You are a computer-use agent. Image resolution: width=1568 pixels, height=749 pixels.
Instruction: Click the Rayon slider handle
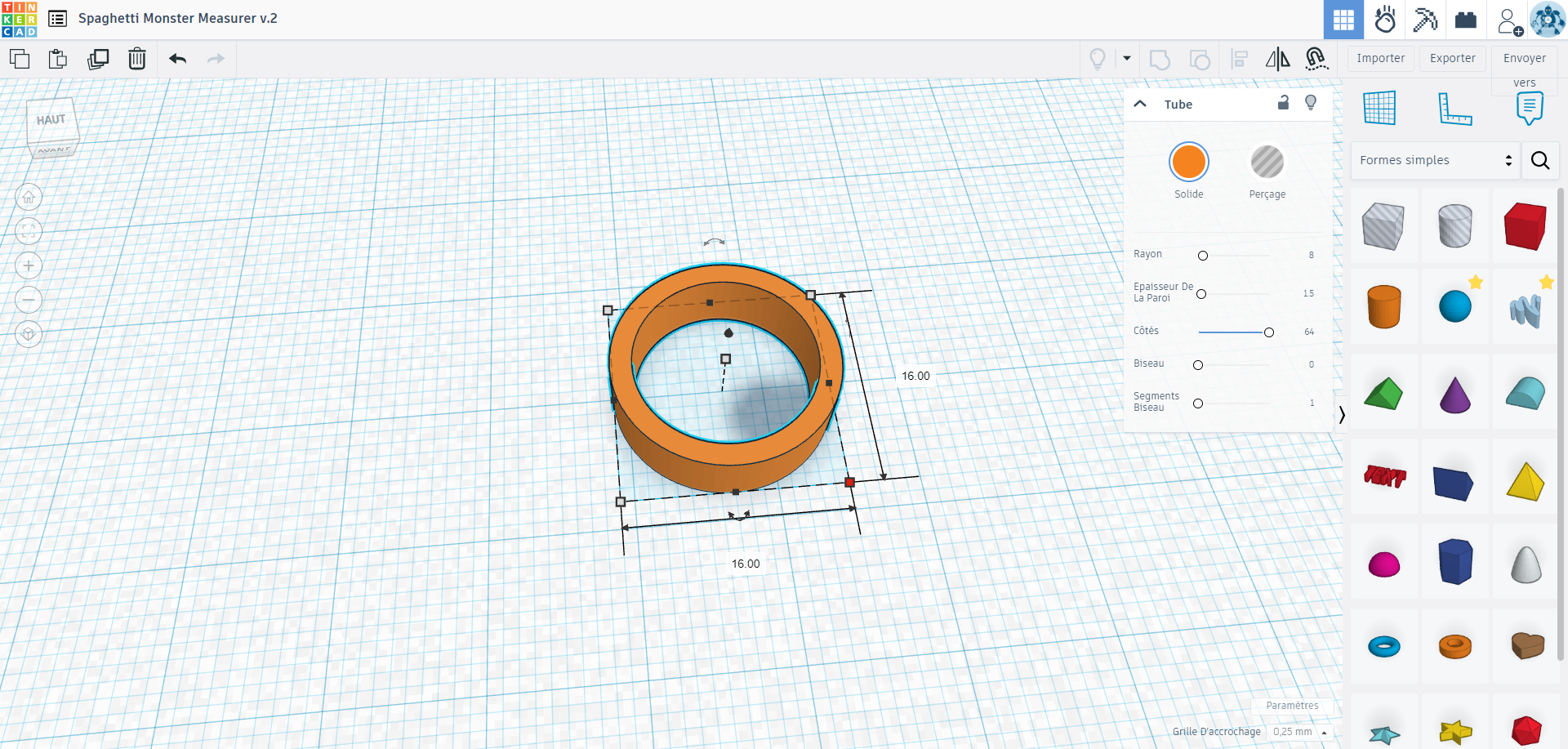[x=1203, y=256]
